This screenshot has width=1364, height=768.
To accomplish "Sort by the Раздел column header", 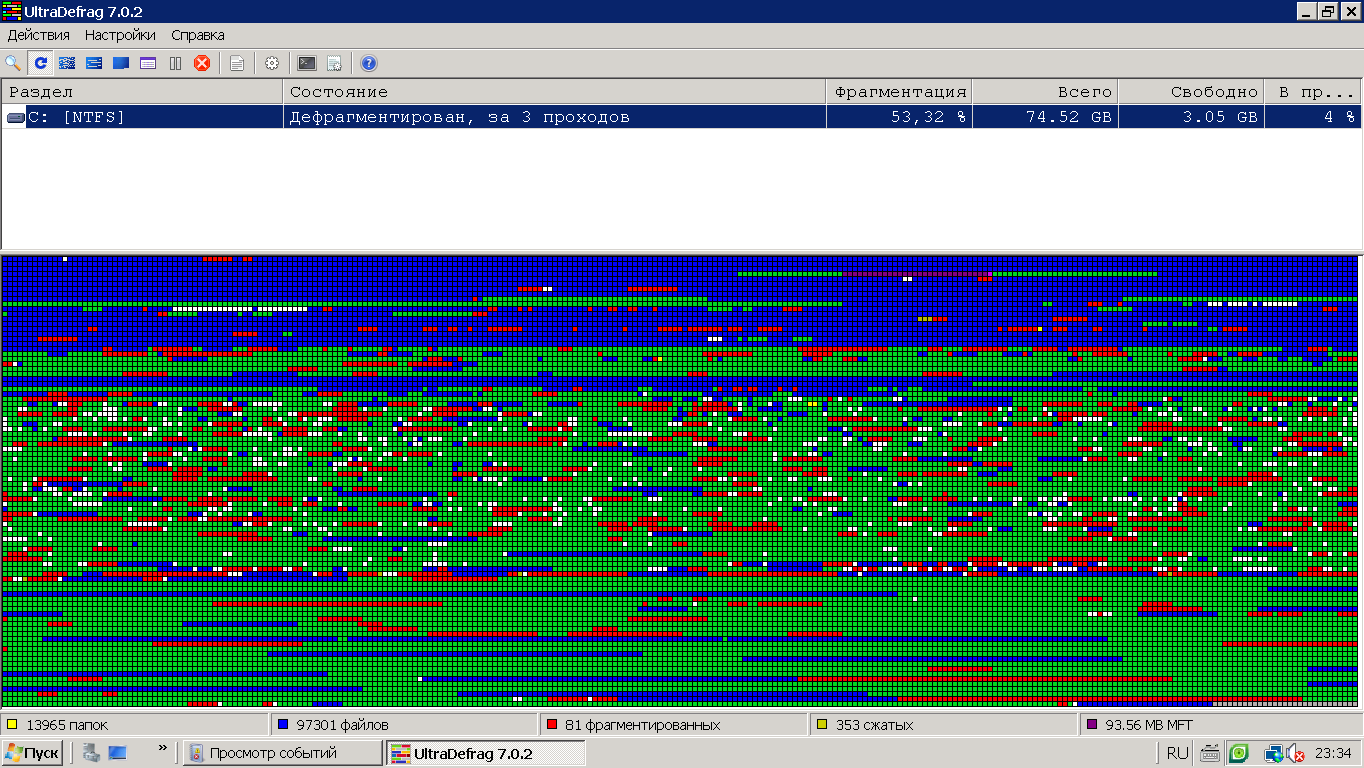I will pyautogui.click(x=142, y=92).
